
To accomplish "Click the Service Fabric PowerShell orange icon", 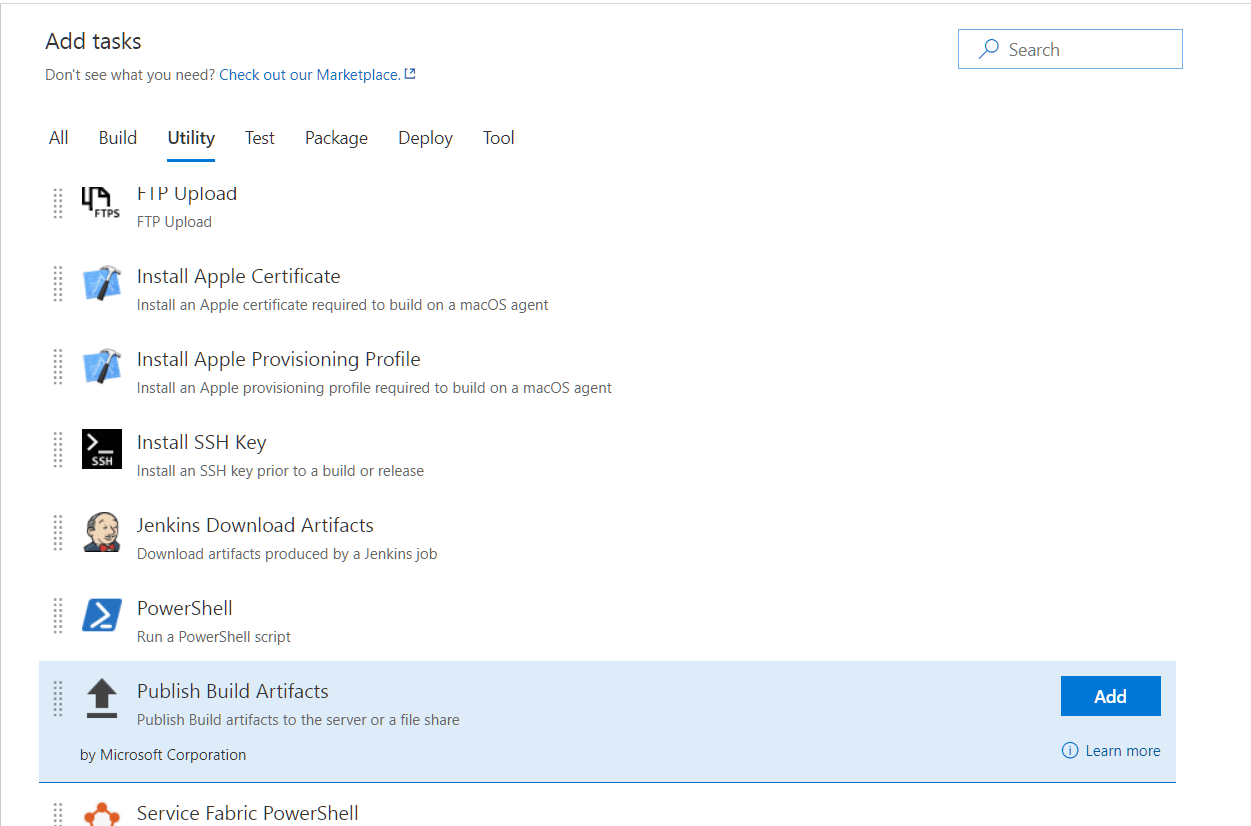I will click(x=101, y=814).
